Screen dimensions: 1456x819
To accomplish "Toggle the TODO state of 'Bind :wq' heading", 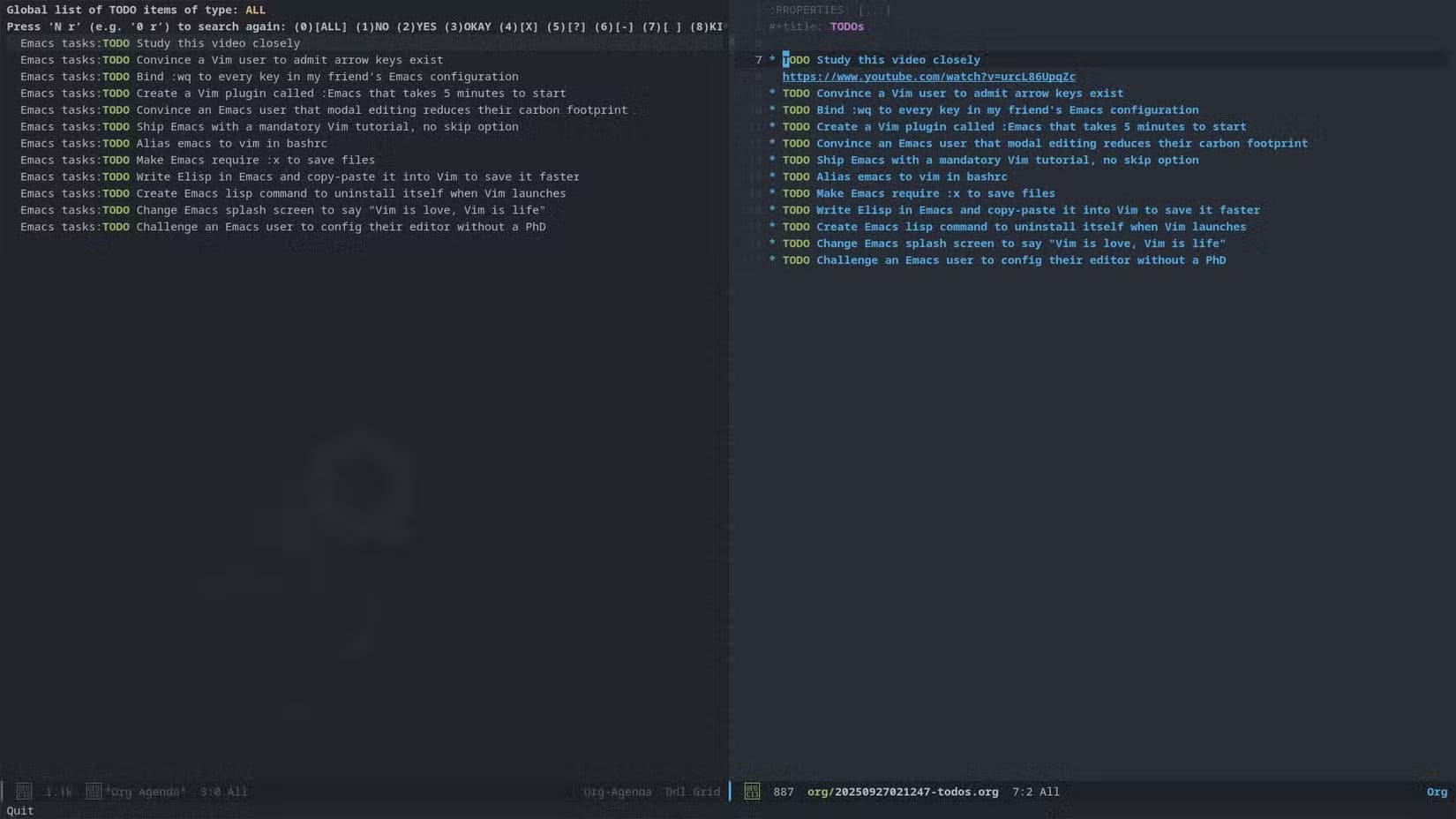I will click(x=796, y=110).
